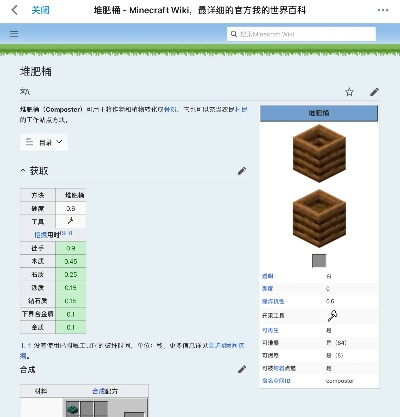Click the empty composter image
The height and width of the screenshot is (417, 400).
[x=319, y=153]
